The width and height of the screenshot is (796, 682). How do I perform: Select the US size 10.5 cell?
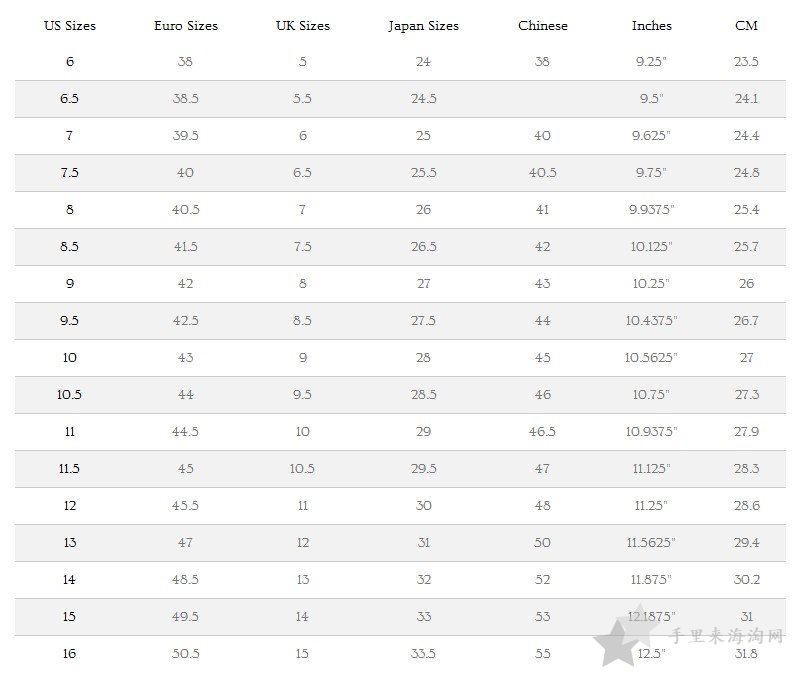(x=70, y=395)
